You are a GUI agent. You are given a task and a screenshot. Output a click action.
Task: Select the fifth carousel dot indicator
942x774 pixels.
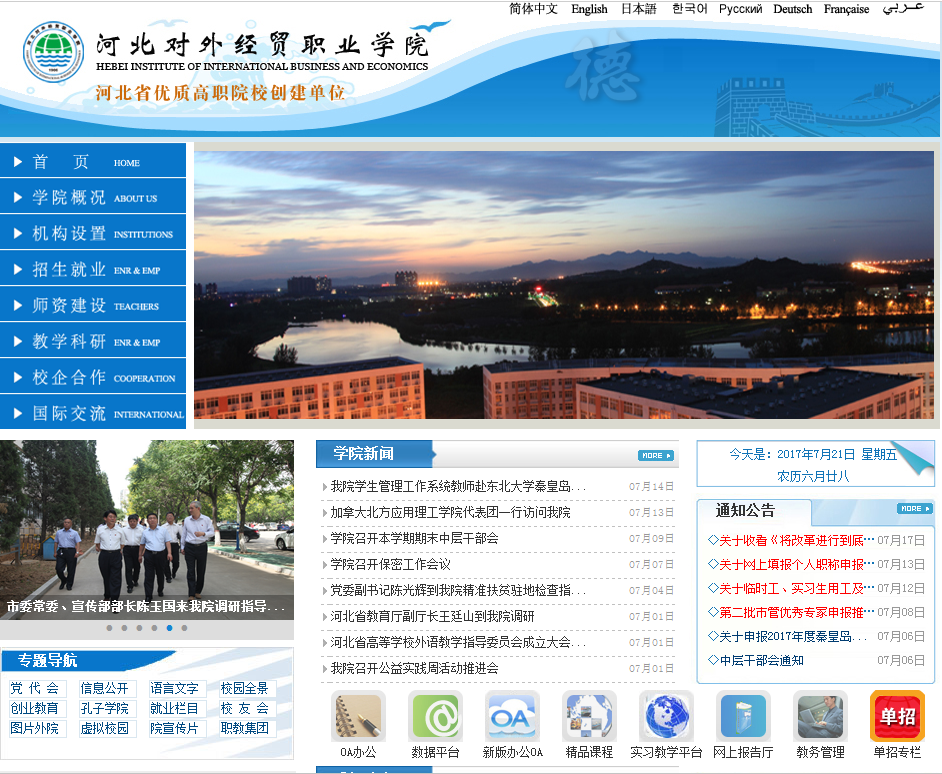point(169,628)
